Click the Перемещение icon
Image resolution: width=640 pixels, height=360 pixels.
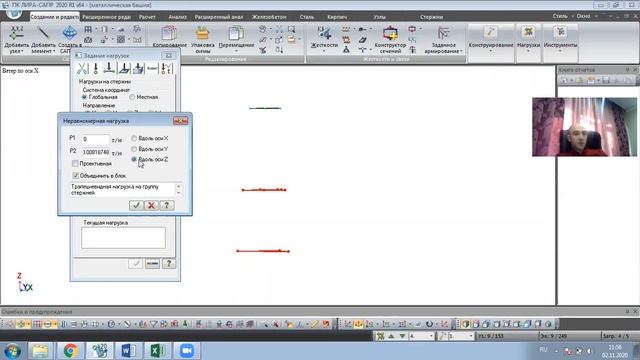click(x=236, y=37)
